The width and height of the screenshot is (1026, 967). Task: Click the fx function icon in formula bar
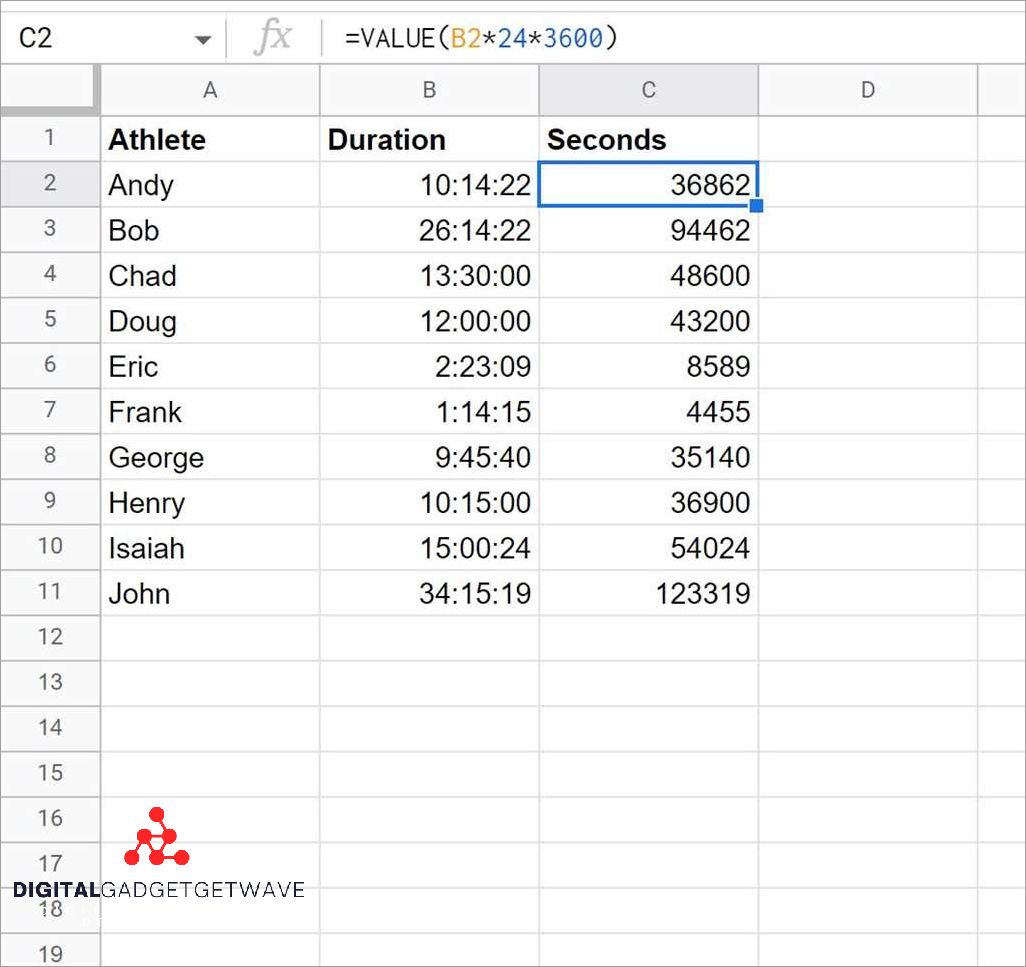point(273,37)
